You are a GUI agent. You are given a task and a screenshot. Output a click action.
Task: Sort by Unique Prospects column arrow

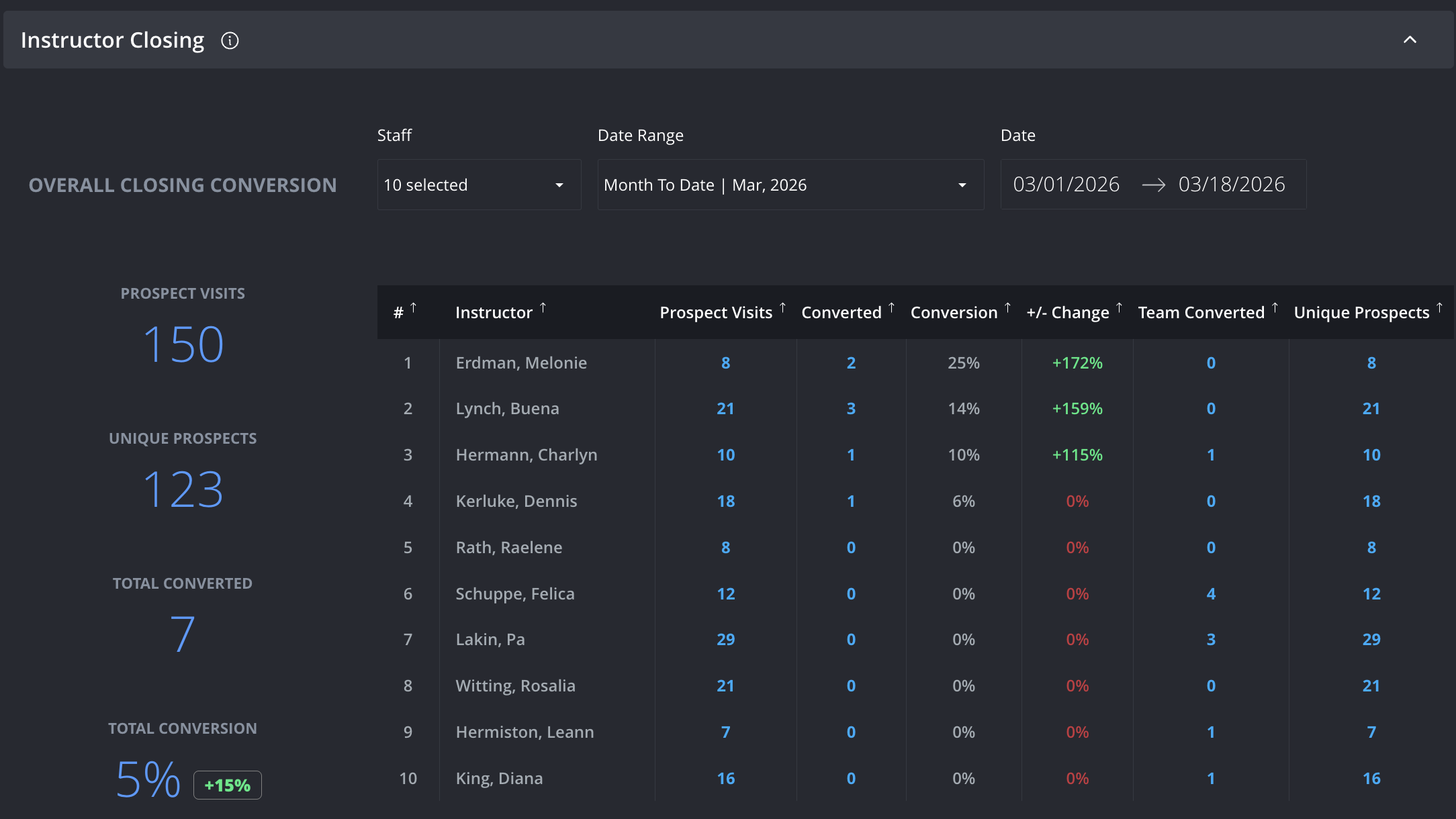point(1439,307)
